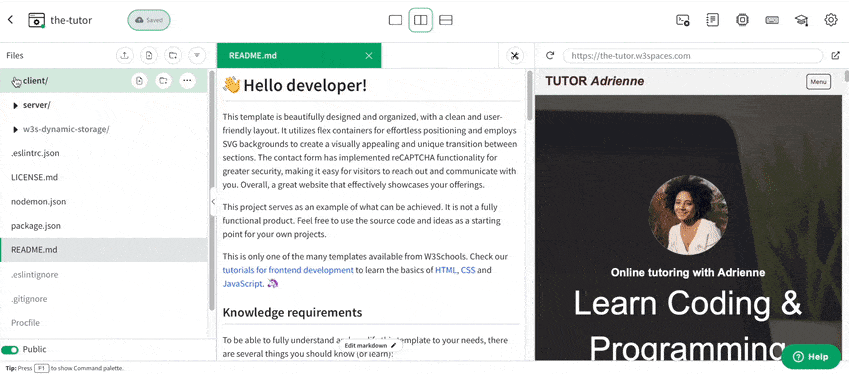The height and width of the screenshot is (374, 849).
Task: Click the README editor vertical scrollbar
Action: (x=530, y=96)
